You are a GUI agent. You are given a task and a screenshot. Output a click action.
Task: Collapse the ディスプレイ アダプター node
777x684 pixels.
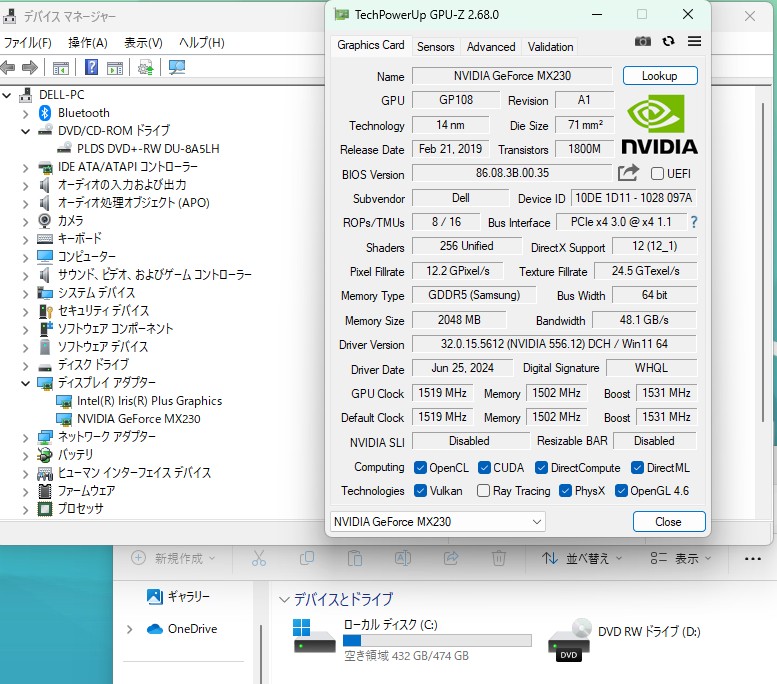point(25,383)
